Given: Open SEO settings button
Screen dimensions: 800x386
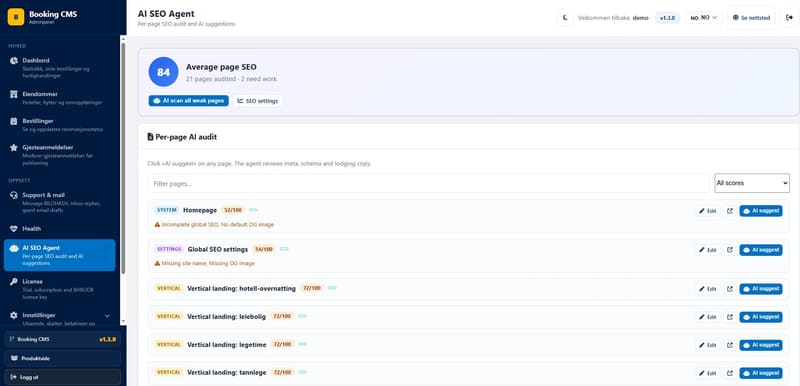Looking at the screenshot, I should coord(258,101).
